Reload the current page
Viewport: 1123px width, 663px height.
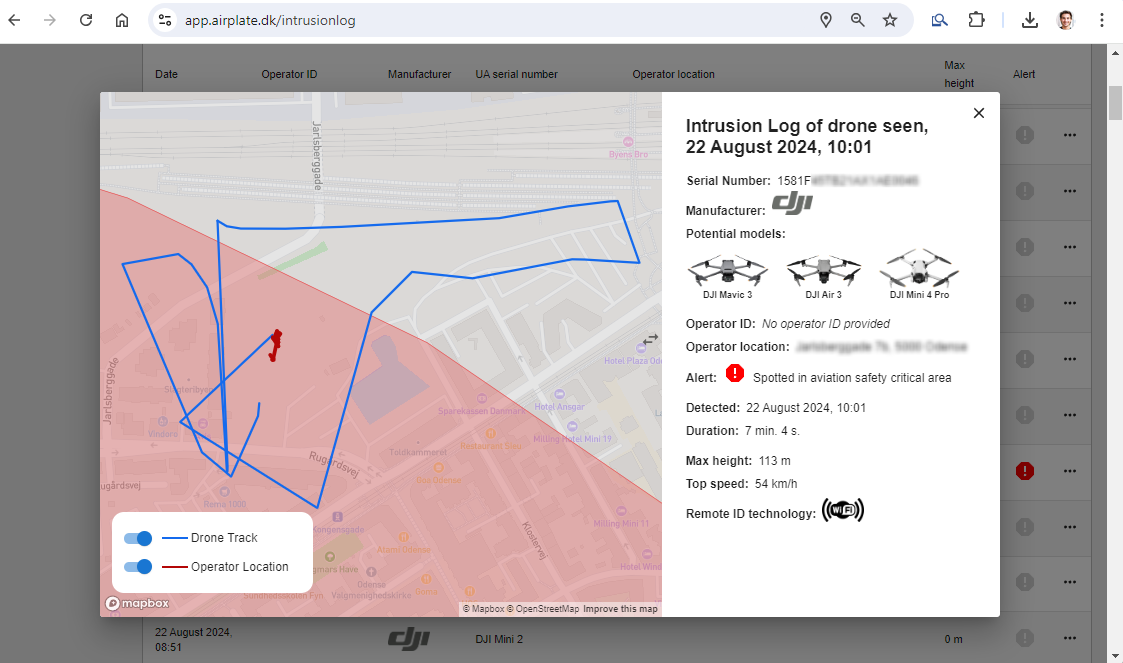click(86, 20)
